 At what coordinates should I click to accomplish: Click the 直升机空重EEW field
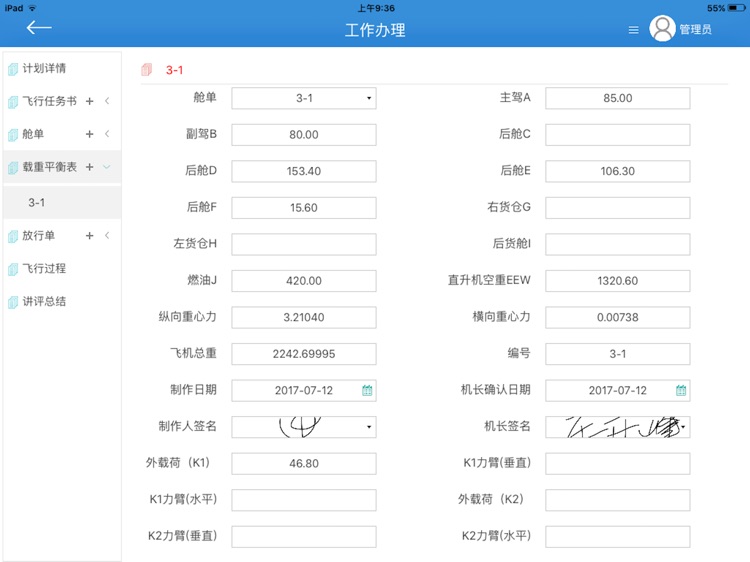click(618, 281)
